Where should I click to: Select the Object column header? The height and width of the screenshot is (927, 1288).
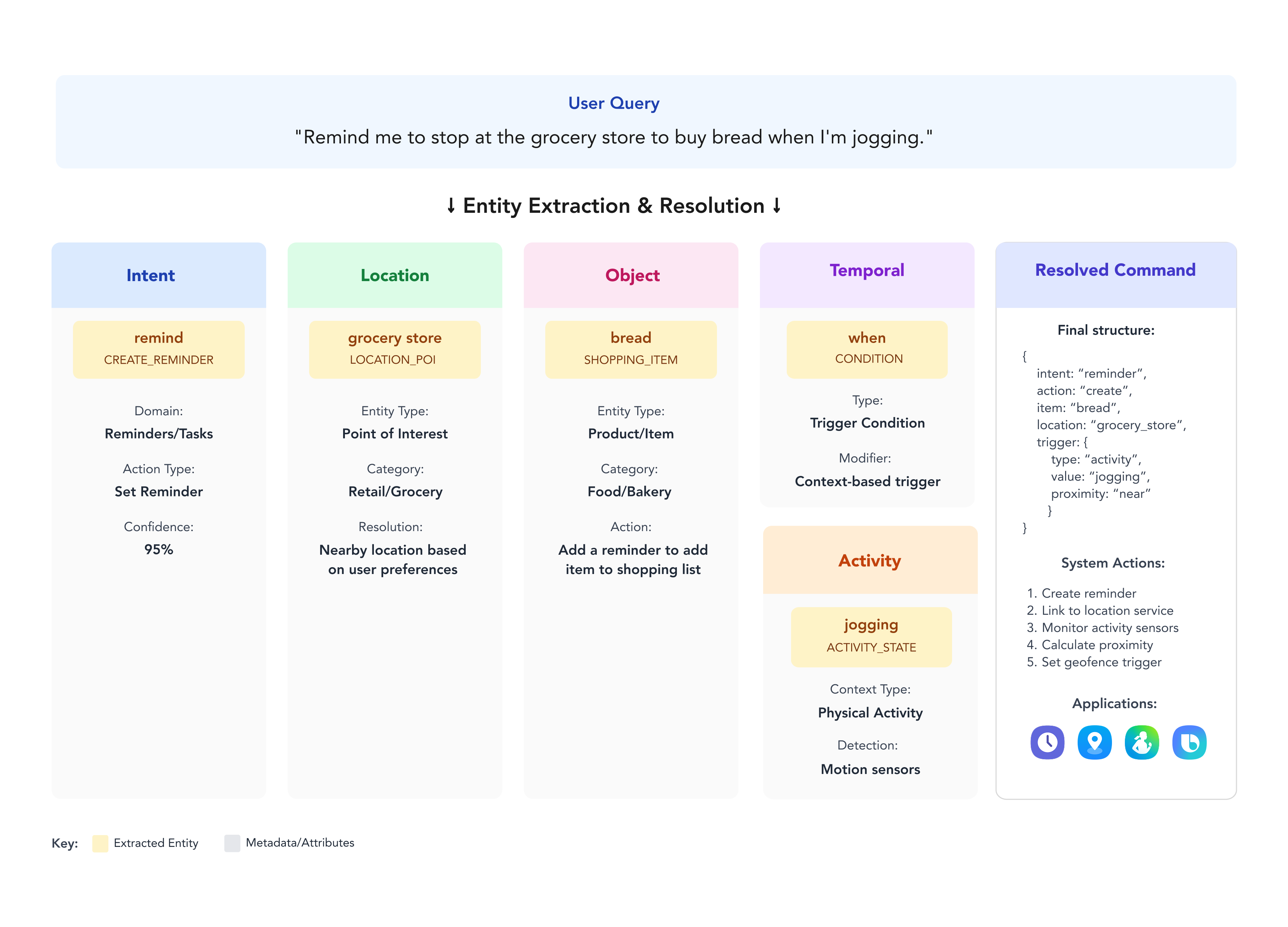pos(632,275)
